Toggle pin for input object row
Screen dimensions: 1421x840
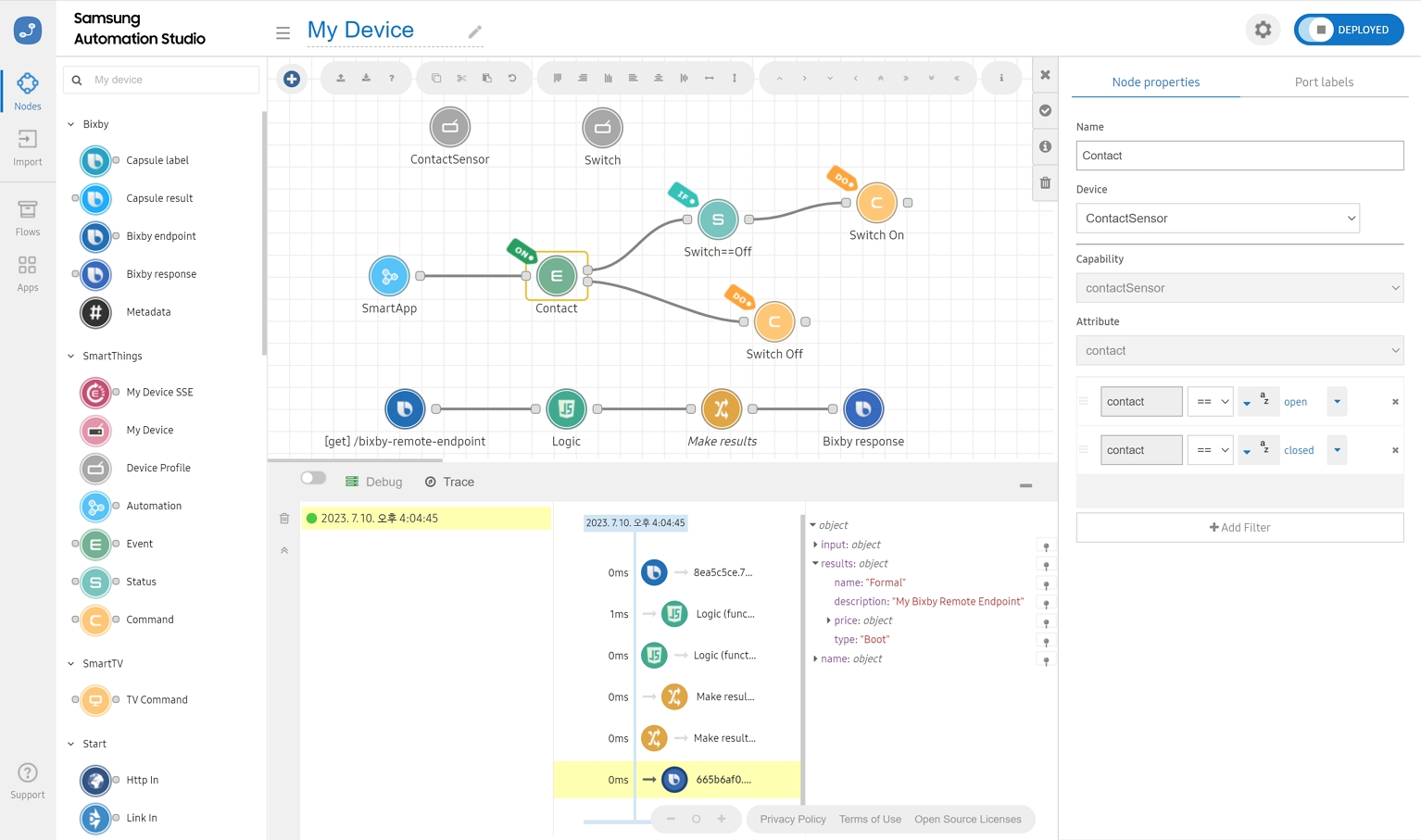[1046, 546]
